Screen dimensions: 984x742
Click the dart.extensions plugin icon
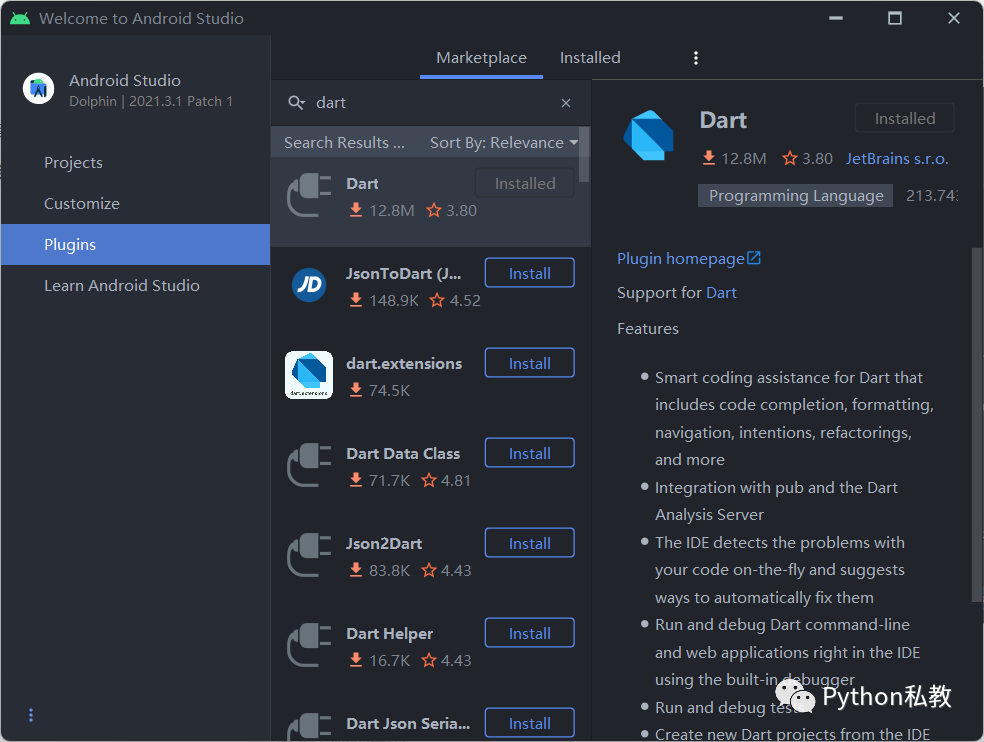[309, 375]
